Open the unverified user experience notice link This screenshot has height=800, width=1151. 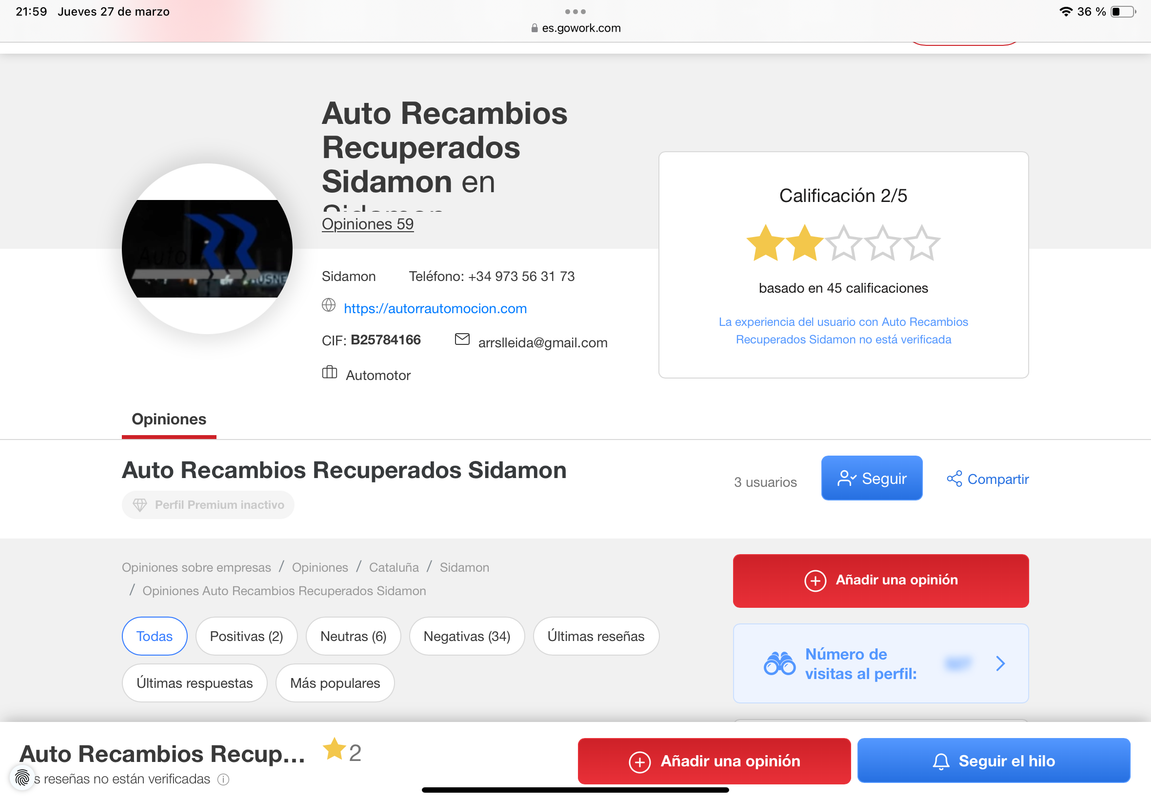[843, 330]
